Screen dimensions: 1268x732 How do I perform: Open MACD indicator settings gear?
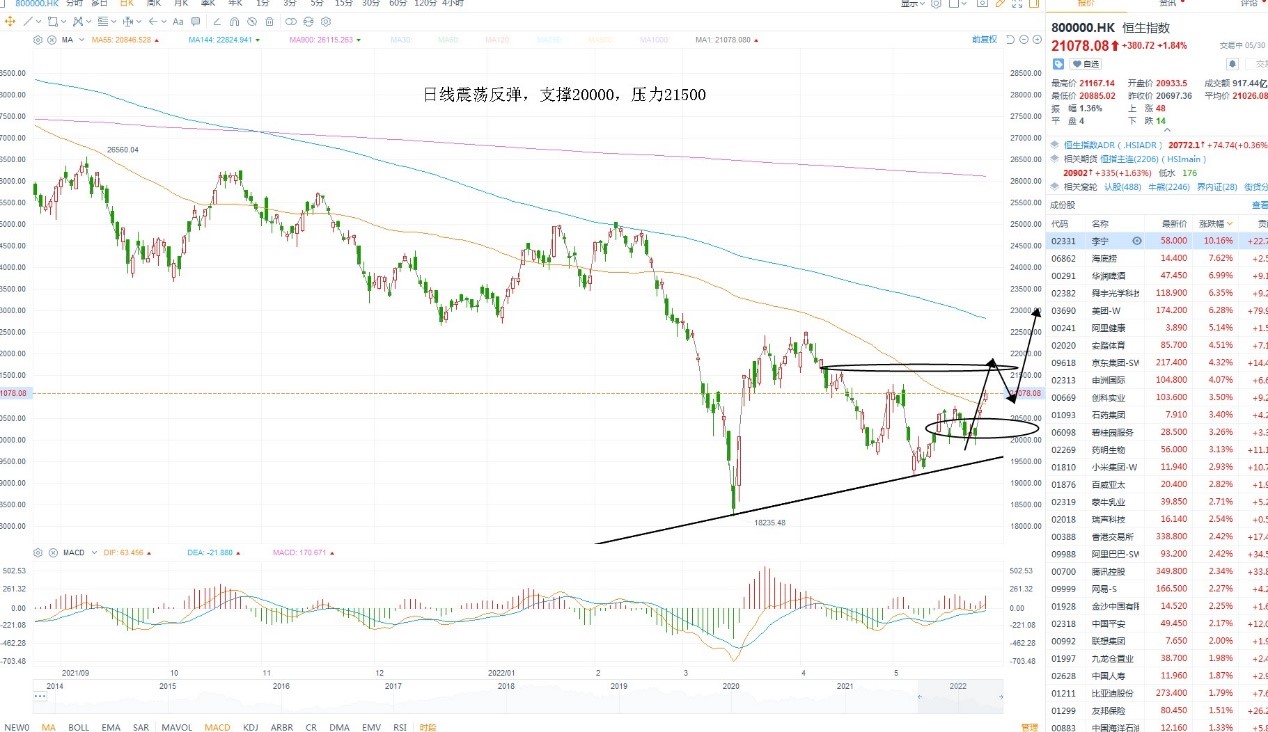38,553
